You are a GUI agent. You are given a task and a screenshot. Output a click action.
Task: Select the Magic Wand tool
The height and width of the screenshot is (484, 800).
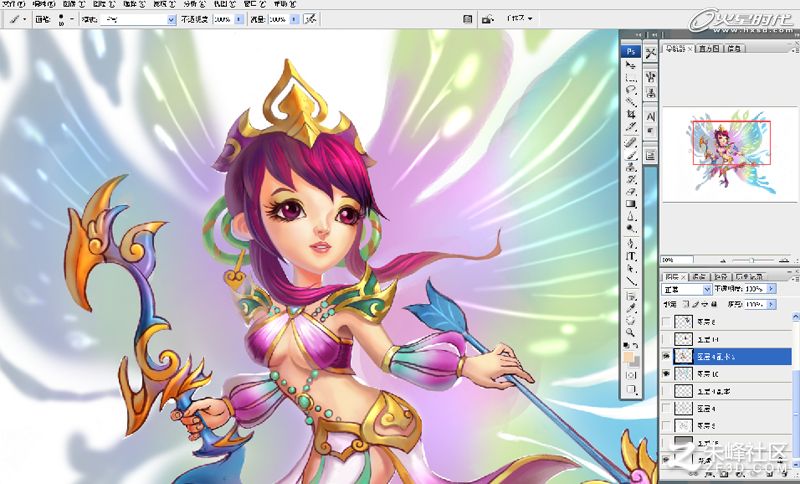(631, 101)
